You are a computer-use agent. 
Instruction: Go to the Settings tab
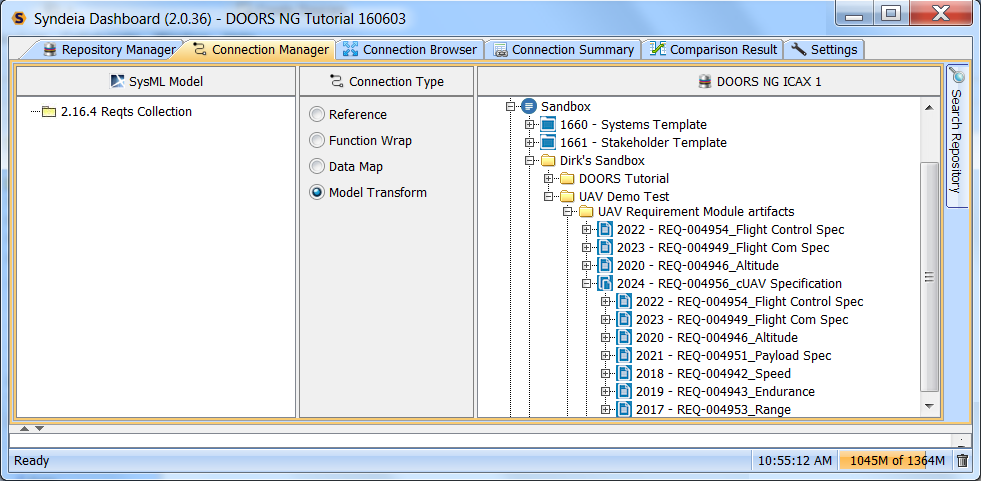(x=825, y=49)
